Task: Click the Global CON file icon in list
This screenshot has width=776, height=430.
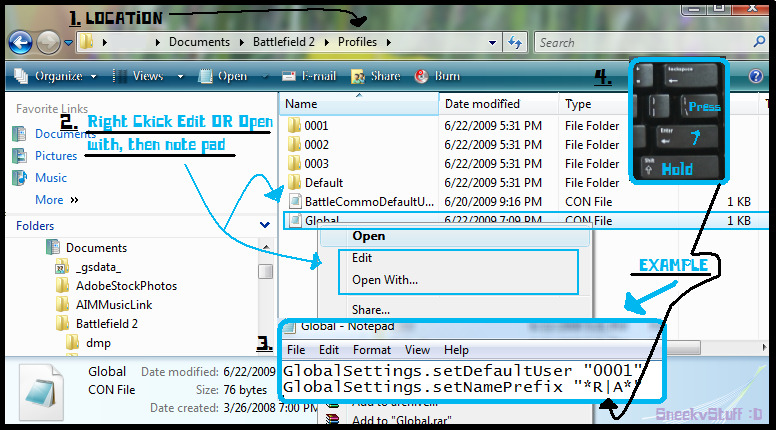Action: (x=295, y=221)
